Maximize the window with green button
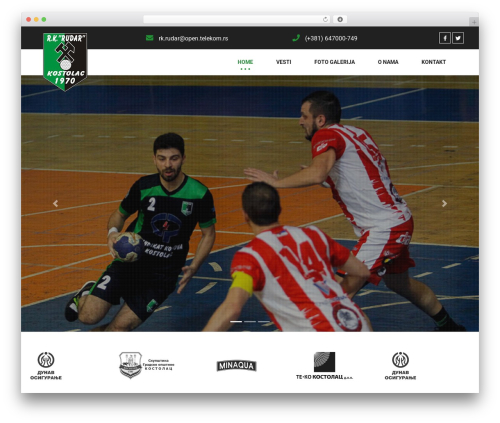The image size is (500, 423). click(x=44, y=19)
